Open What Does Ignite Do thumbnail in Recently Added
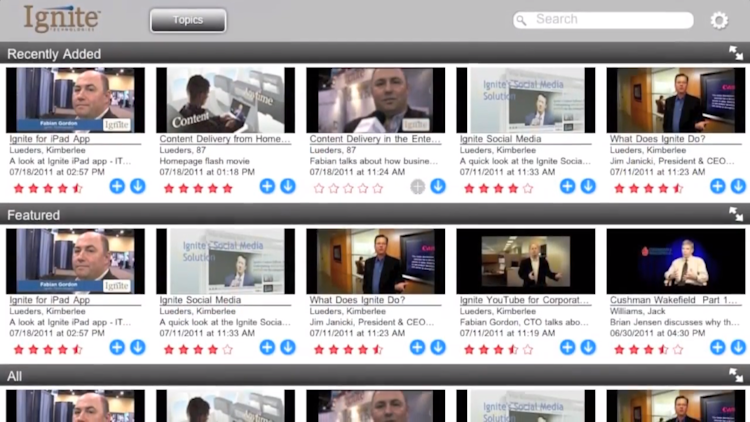Viewport: 750px width, 422px height. coord(676,100)
